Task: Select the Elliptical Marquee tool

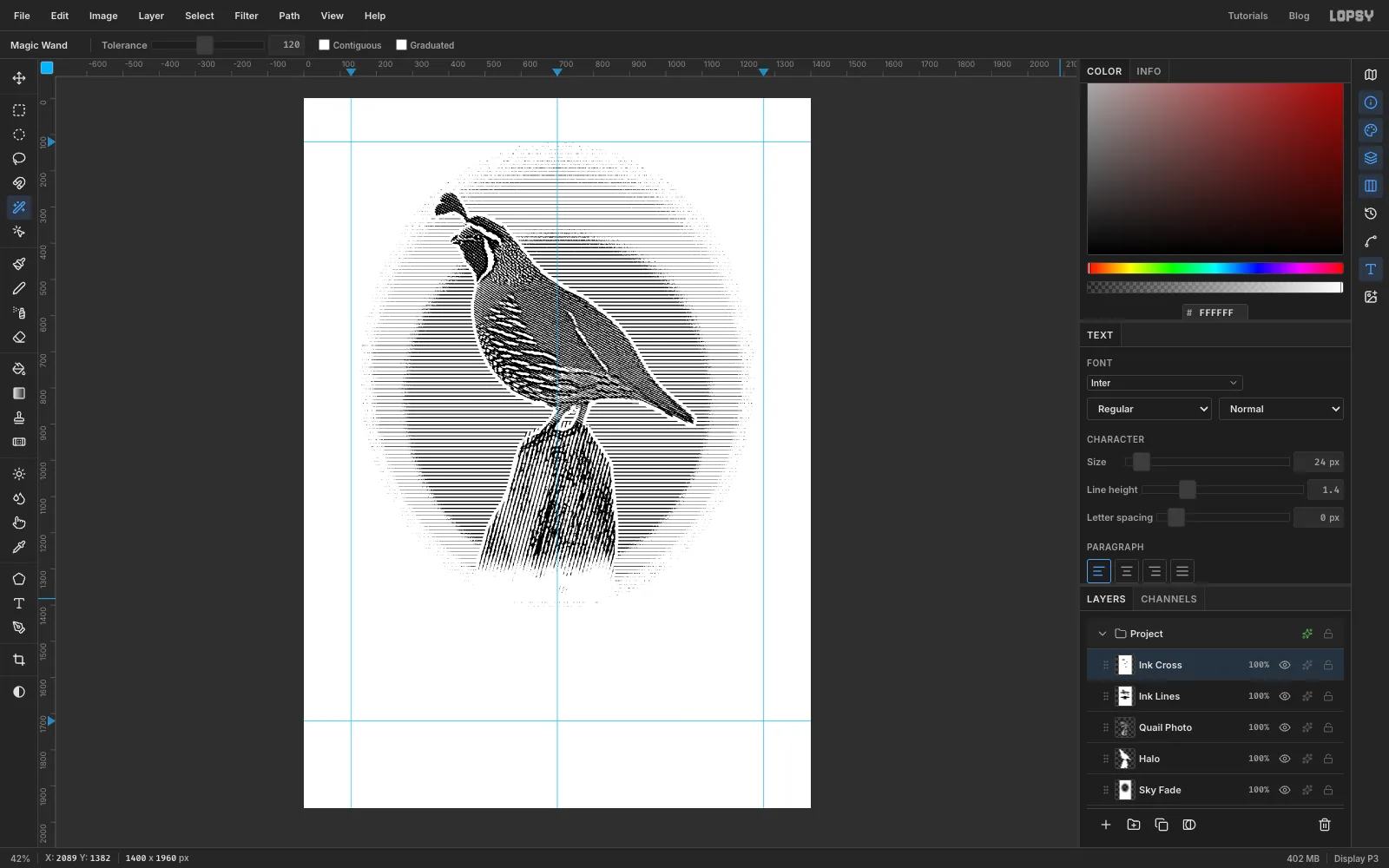Action: click(19, 135)
